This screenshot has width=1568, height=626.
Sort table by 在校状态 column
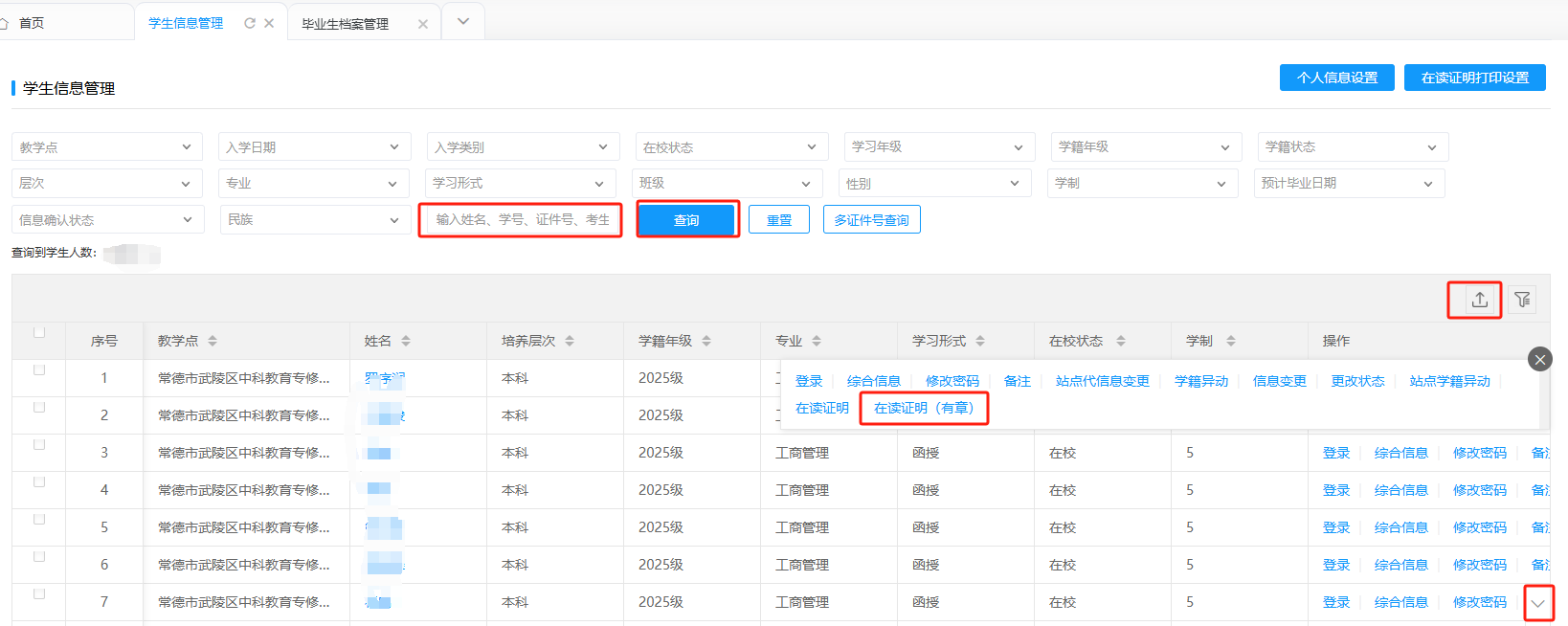click(x=1120, y=341)
